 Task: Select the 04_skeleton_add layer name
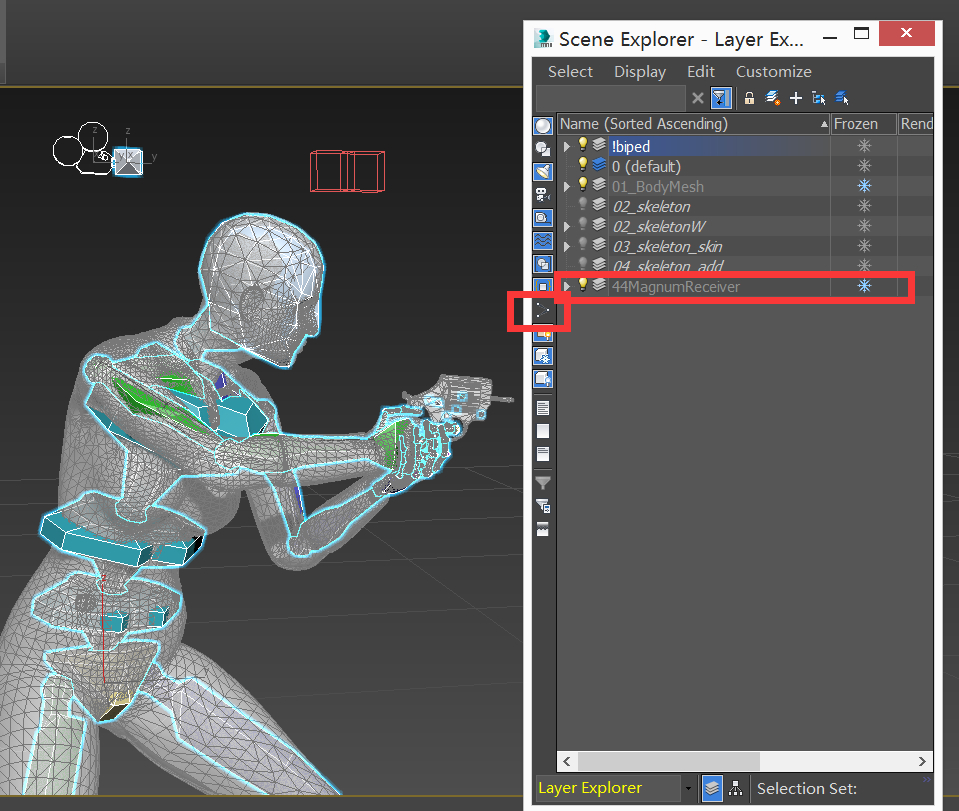pyautogui.click(x=668, y=266)
